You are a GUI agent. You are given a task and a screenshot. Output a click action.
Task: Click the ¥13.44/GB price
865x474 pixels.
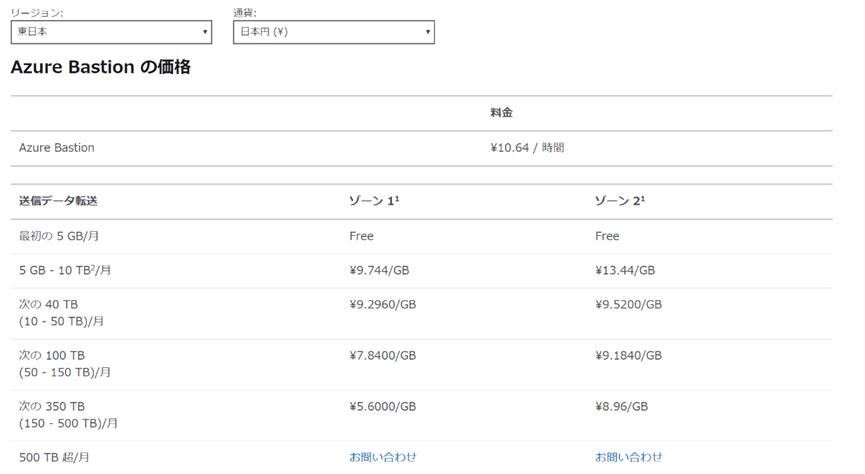(x=625, y=270)
